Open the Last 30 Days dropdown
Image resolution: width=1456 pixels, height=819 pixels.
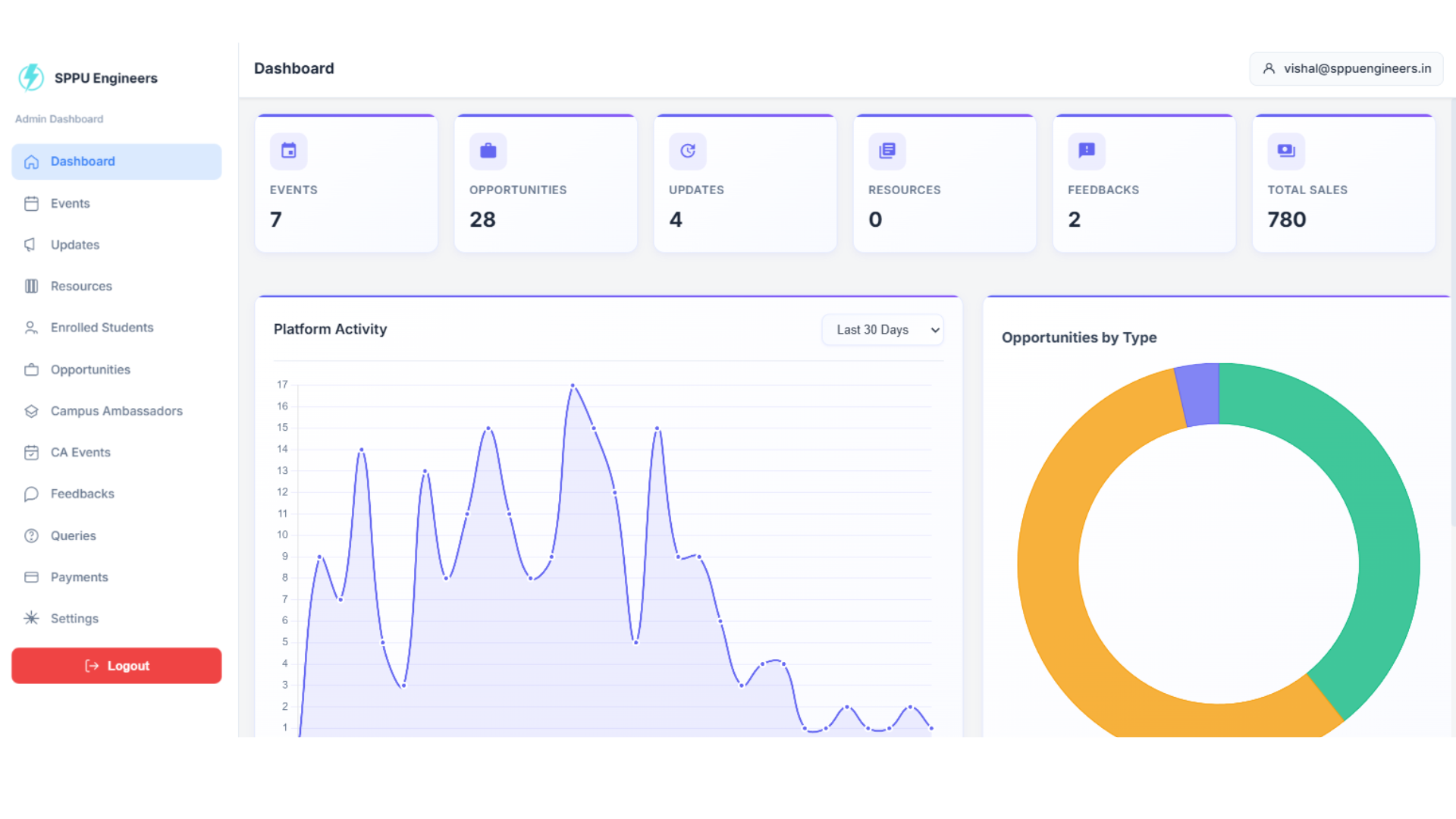tap(883, 330)
